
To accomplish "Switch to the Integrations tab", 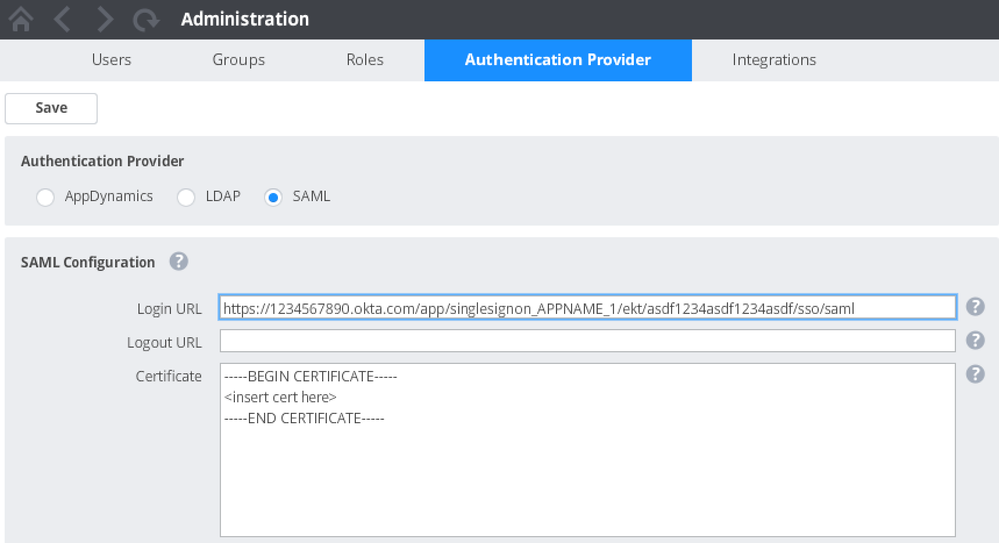I will [773, 60].
